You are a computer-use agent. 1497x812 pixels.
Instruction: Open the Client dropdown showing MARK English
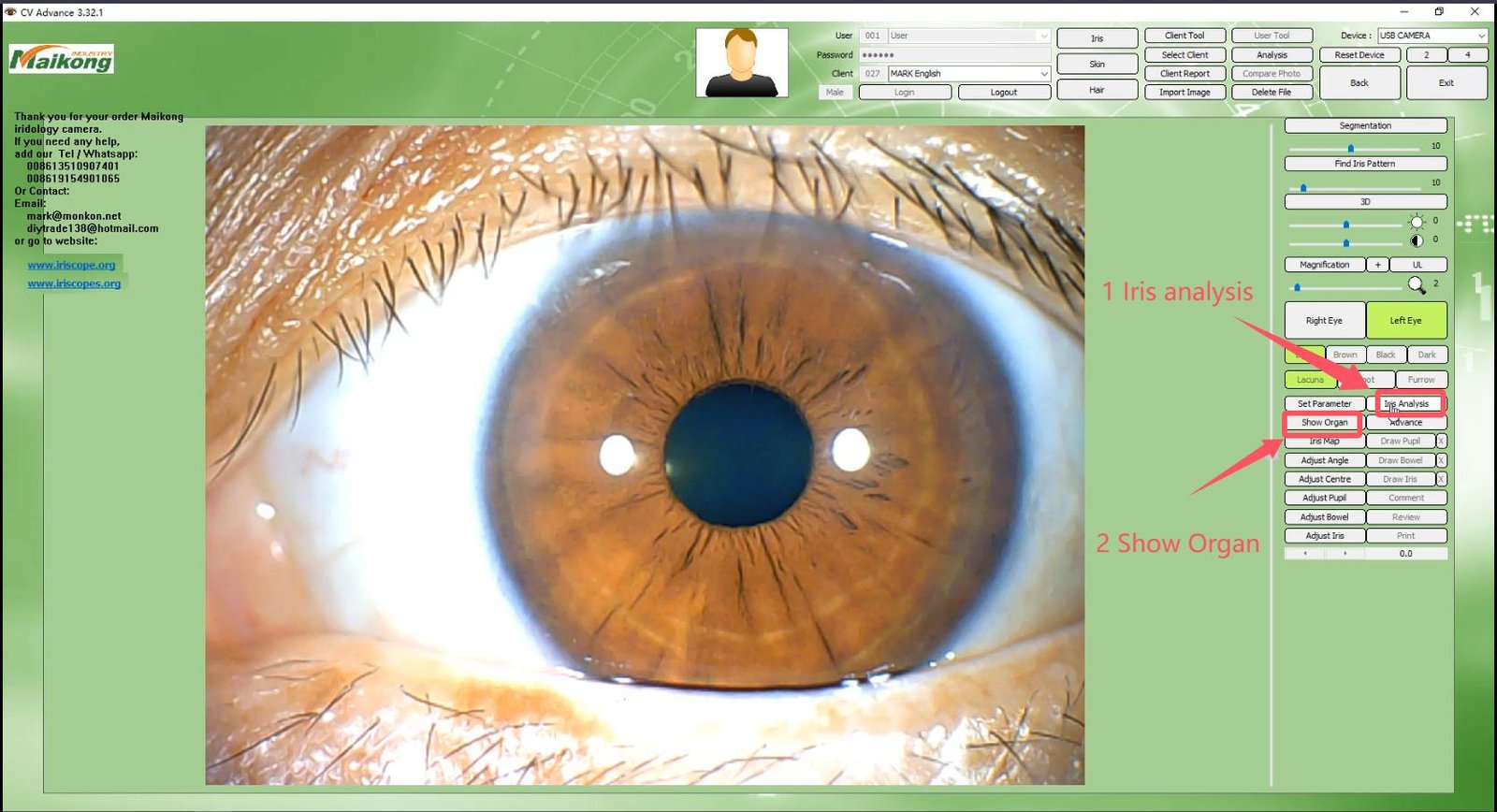tap(1043, 73)
